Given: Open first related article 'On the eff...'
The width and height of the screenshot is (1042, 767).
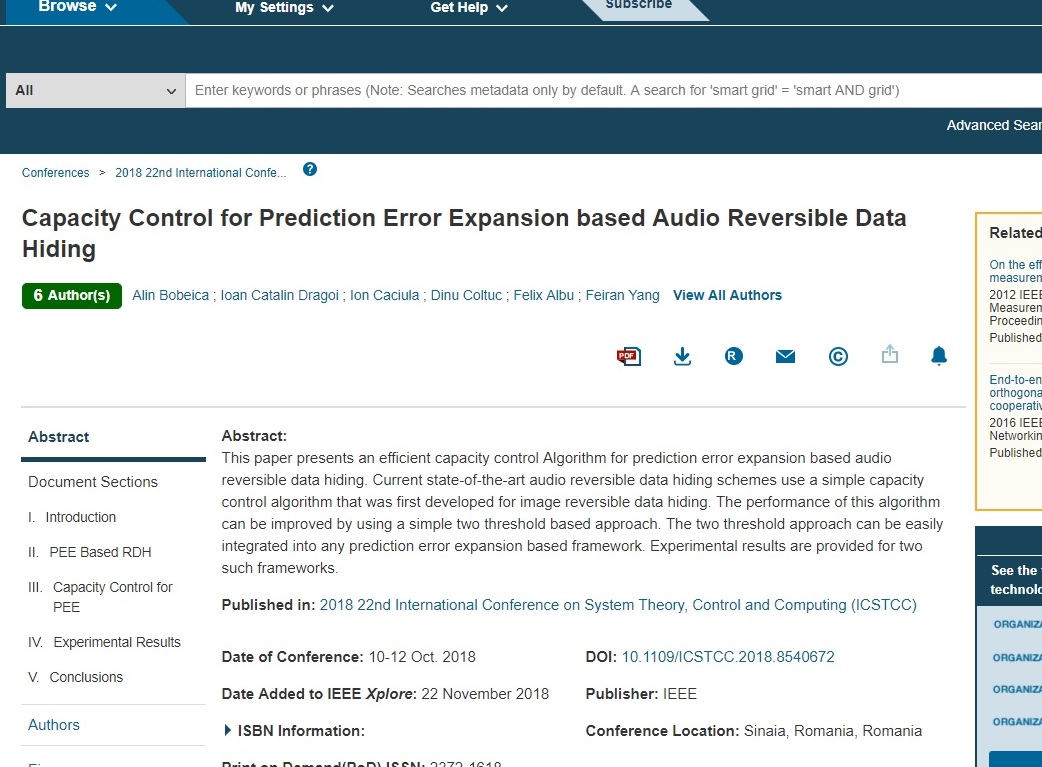Looking at the screenshot, I should tap(1015, 271).
